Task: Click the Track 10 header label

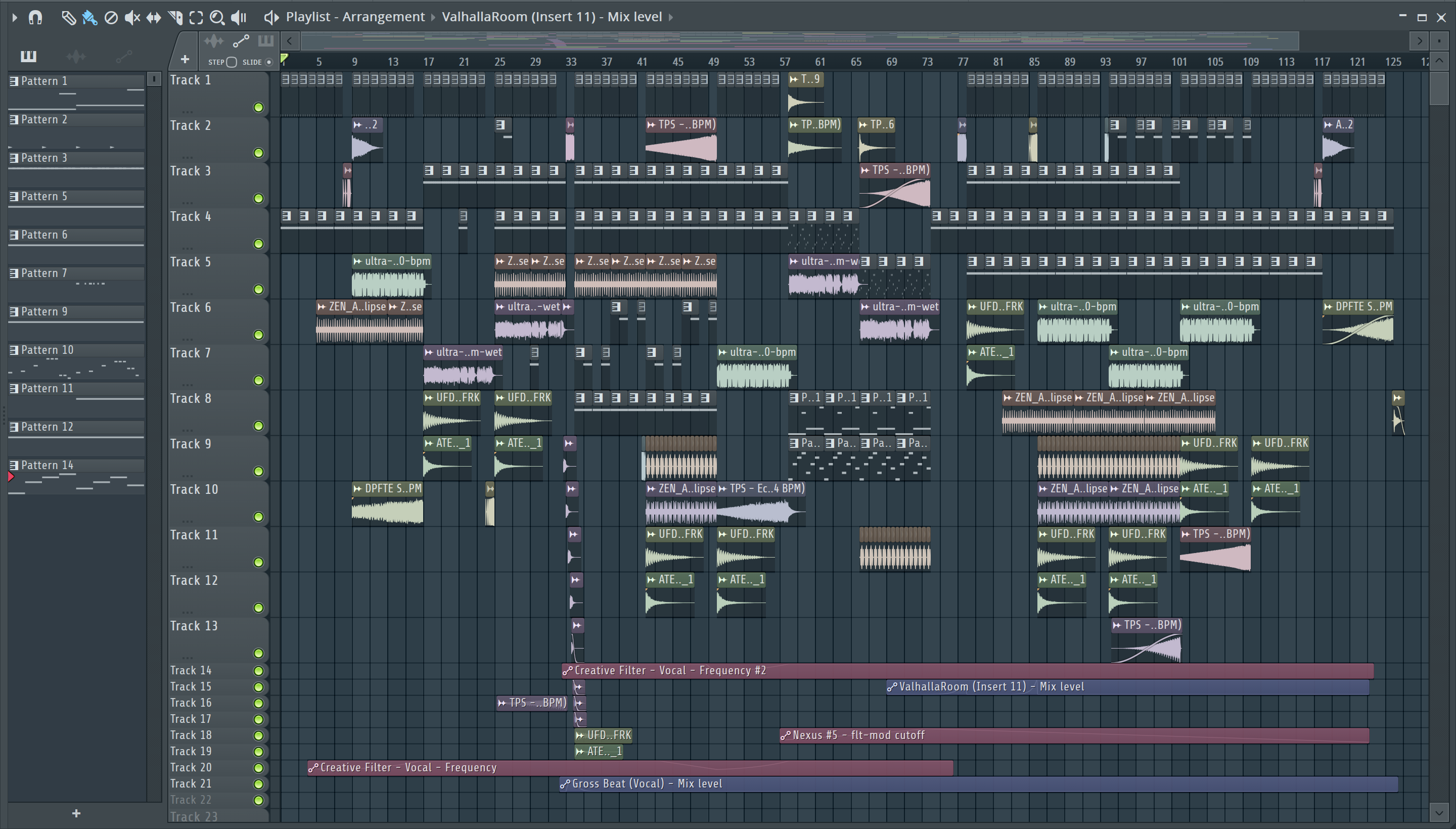Action: click(x=194, y=490)
